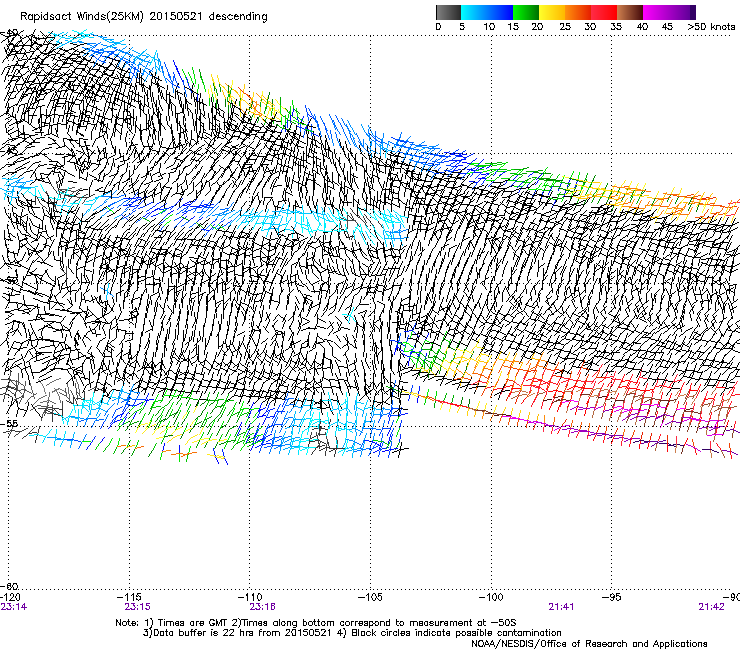Viewport: 740px width, 650px height.
Task: Click the 'Data buffer is 22 hrs' note
Action: click(x=352, y=633)
